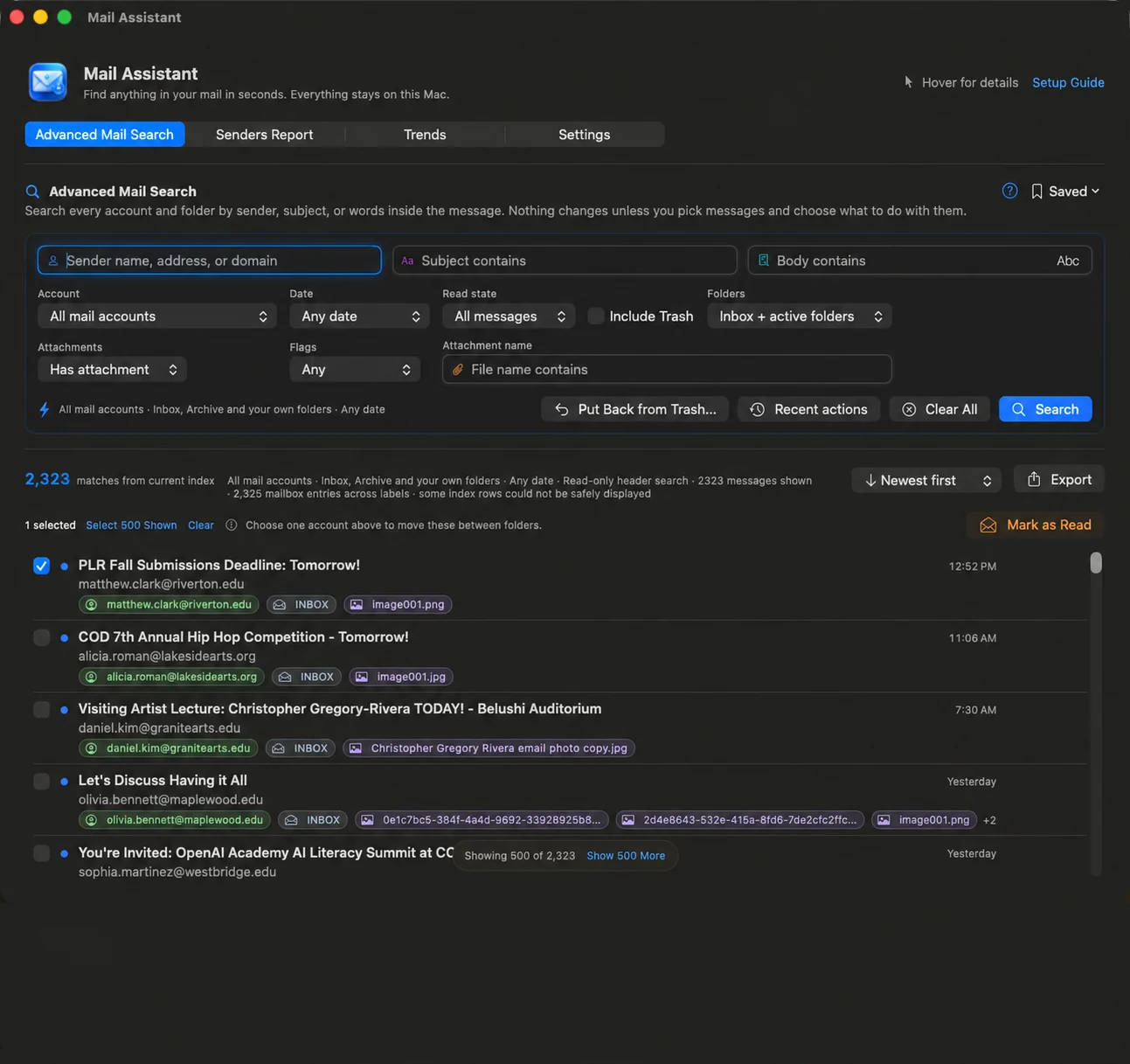Viewport: 1130px width, 1064px height.
Task: Check the COD 7th Annual Hip Hop email checkbox
Action: [41, 637]
